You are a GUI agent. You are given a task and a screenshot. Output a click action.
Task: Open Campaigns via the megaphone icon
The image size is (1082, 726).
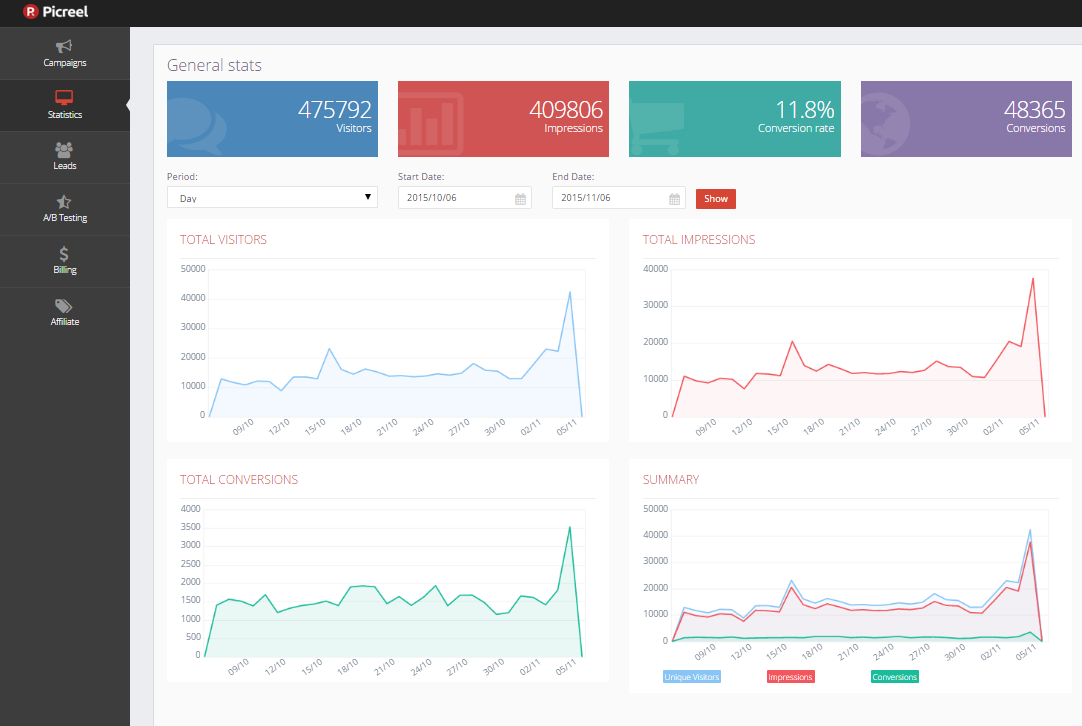tap(63, 46)
